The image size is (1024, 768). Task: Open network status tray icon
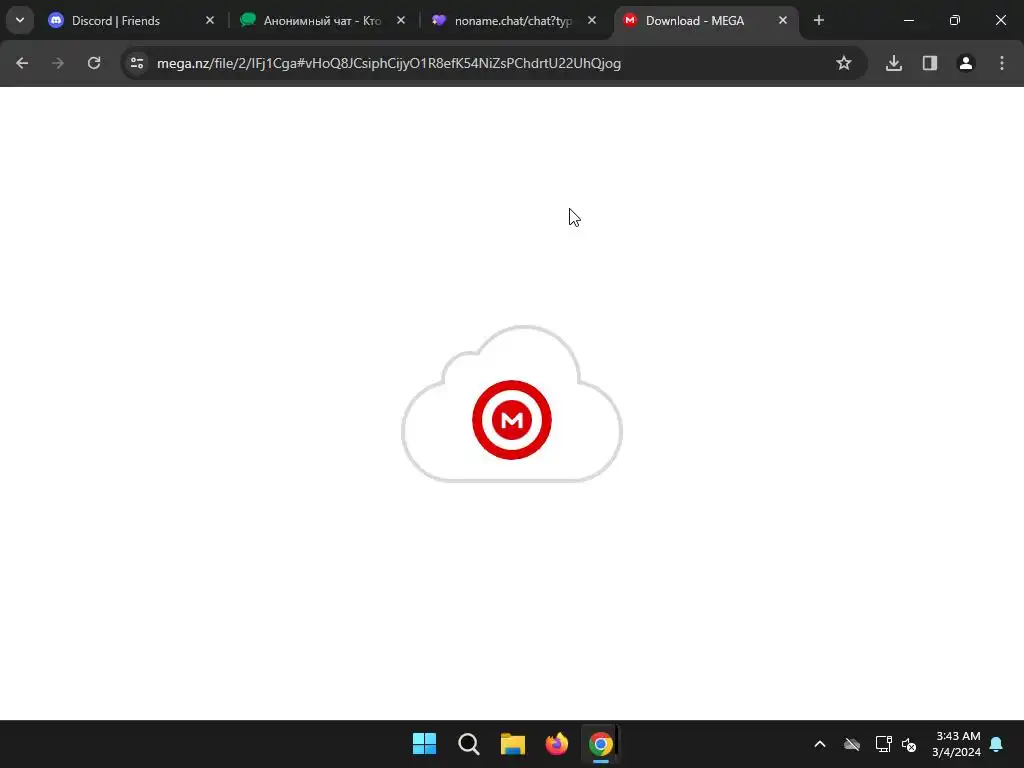tap(883, 744)
